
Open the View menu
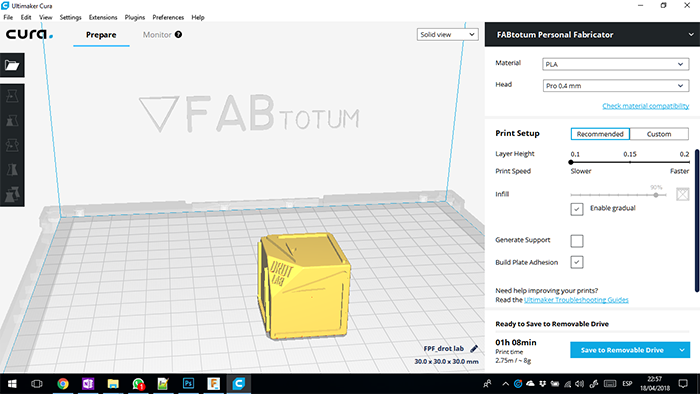[46, 17]
